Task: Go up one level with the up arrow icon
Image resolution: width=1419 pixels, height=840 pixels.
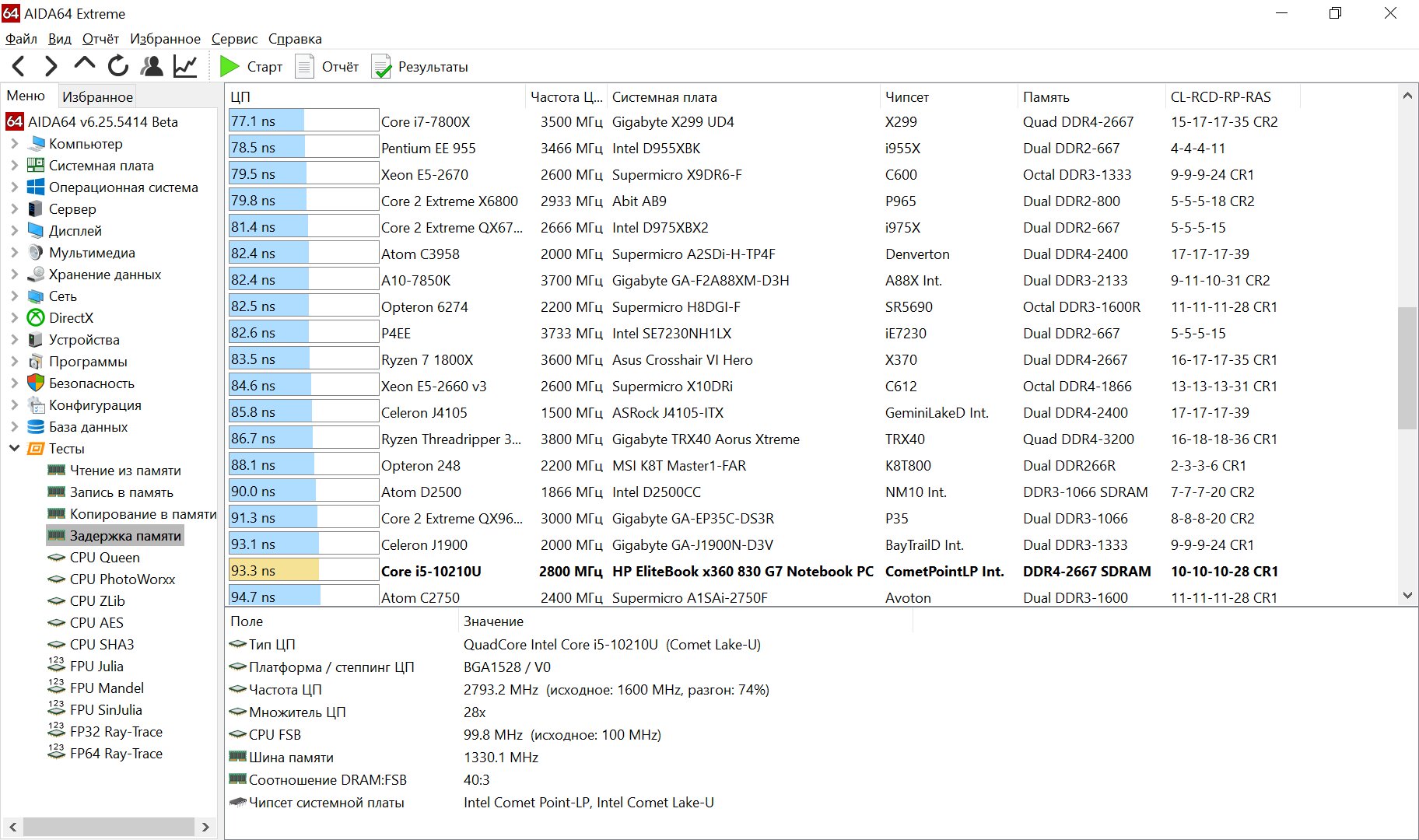Action: (84, 65)
